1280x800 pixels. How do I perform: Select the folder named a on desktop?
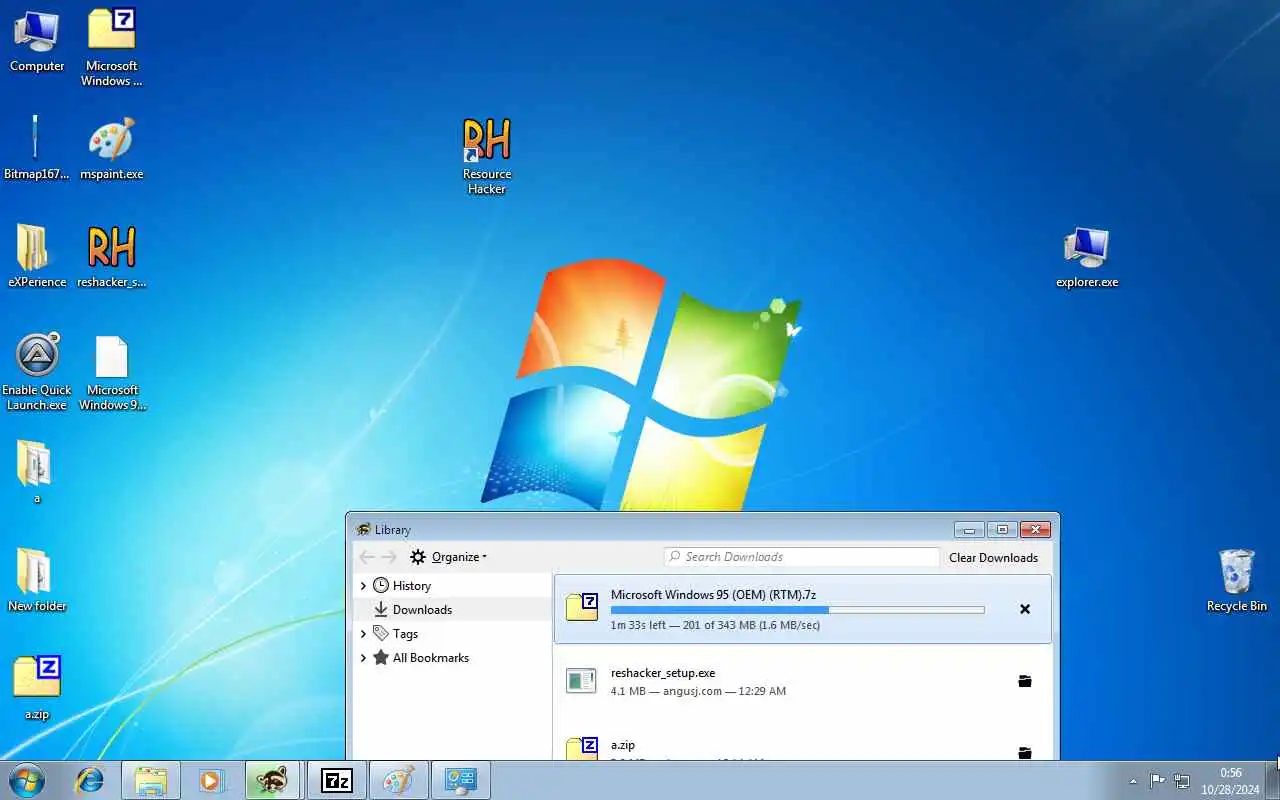37,472
